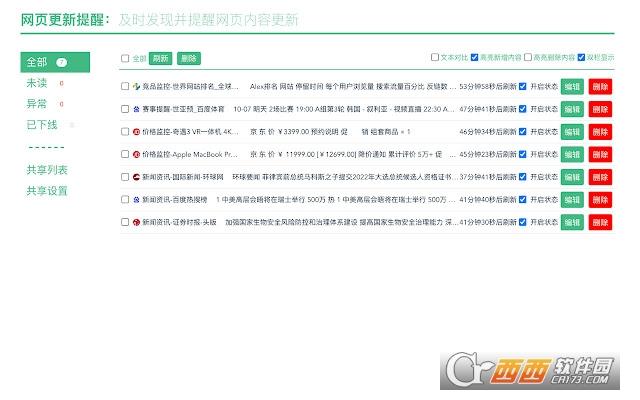640x400 pixels.
Task: Click JD favicon of 奇遇3 VR一体机 row
Action: tap(136, 132)
